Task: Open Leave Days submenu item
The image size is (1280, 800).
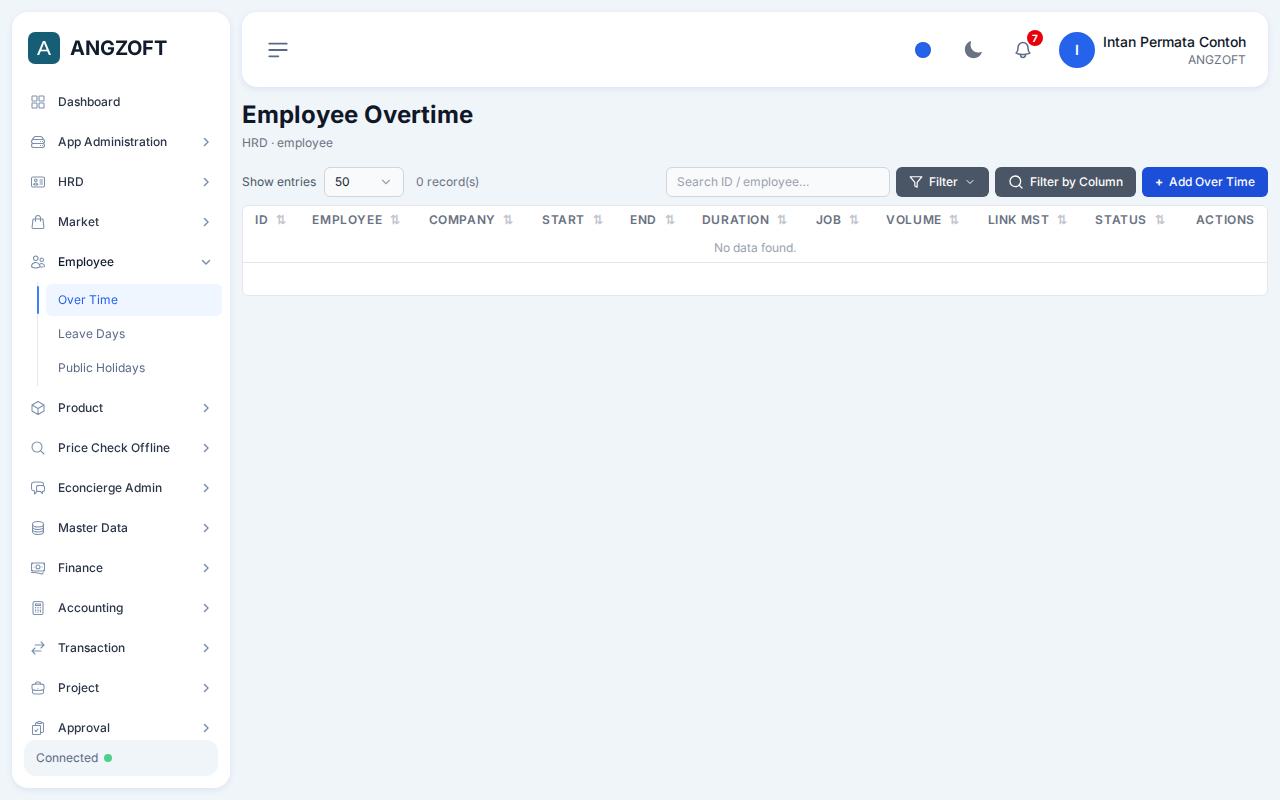Action: (x=134, y=334)
